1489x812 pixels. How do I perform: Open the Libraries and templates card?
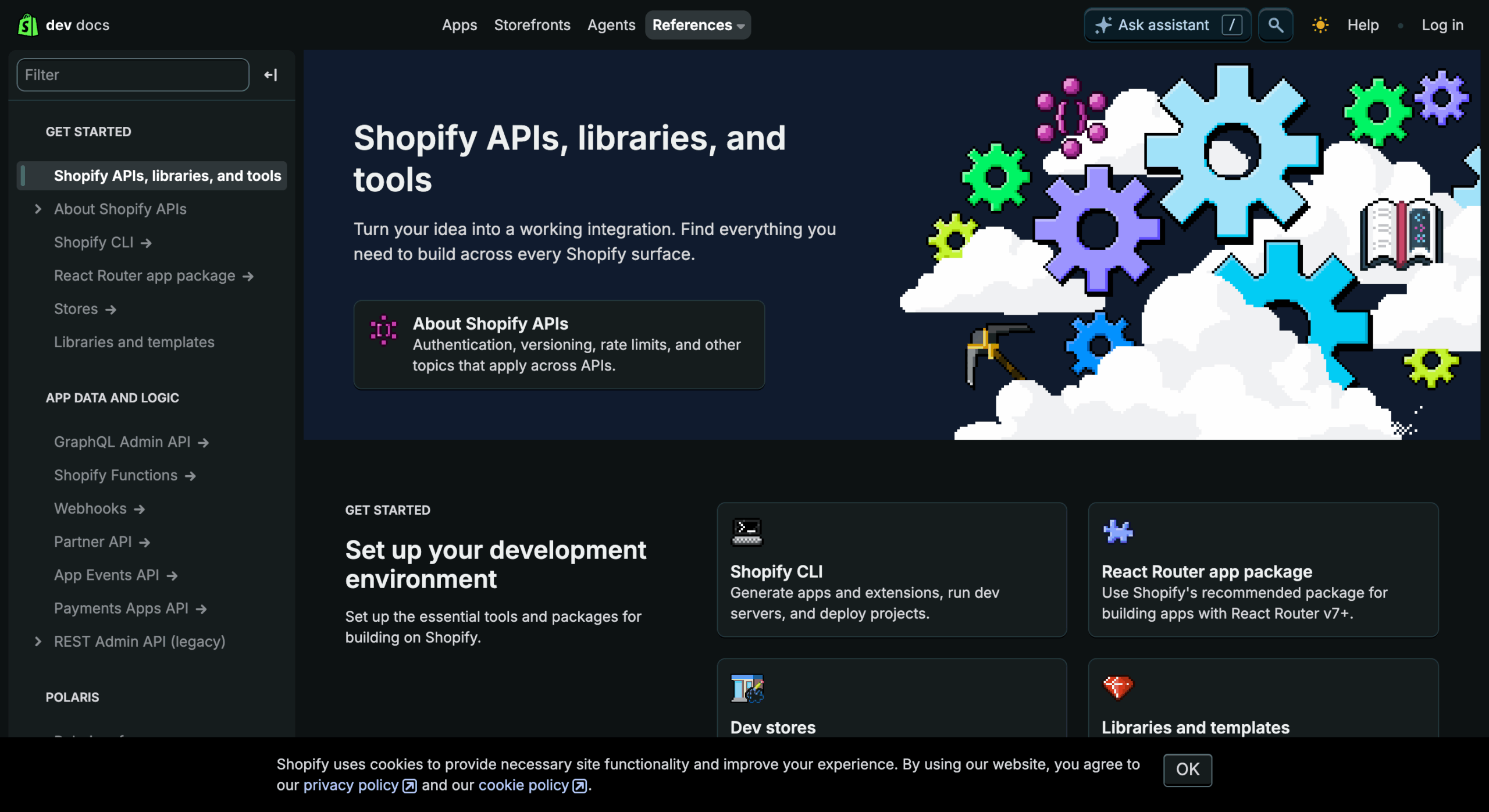tap(1263, 698)
